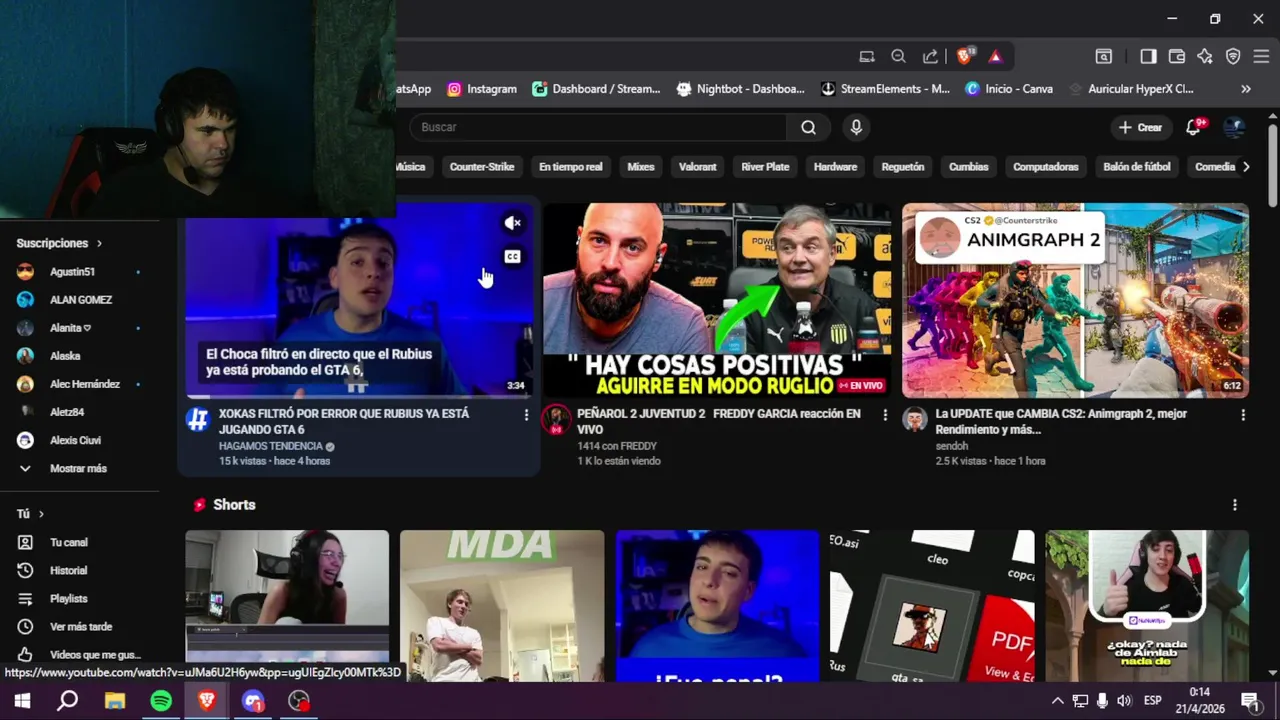Viewport: 1280px width, 720px height.
Task: Open the PEÑAROL 2 JUVENTUD 2 video thumbnail
Action: tap(717, 301)
